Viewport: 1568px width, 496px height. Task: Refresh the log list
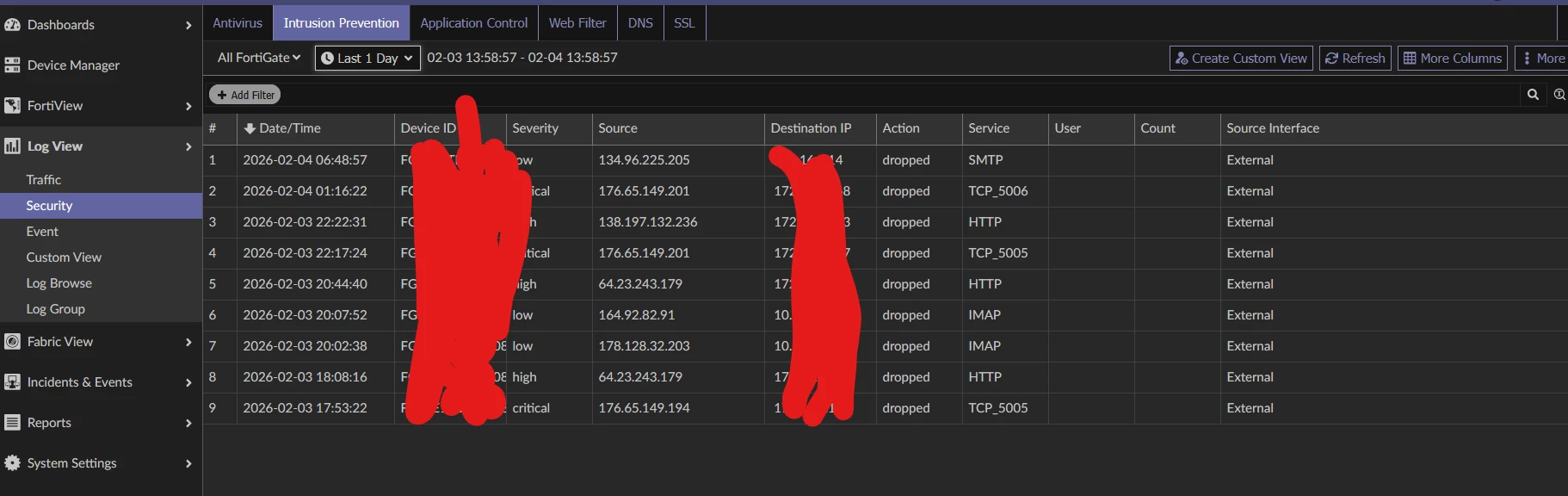coord(1355,58)
